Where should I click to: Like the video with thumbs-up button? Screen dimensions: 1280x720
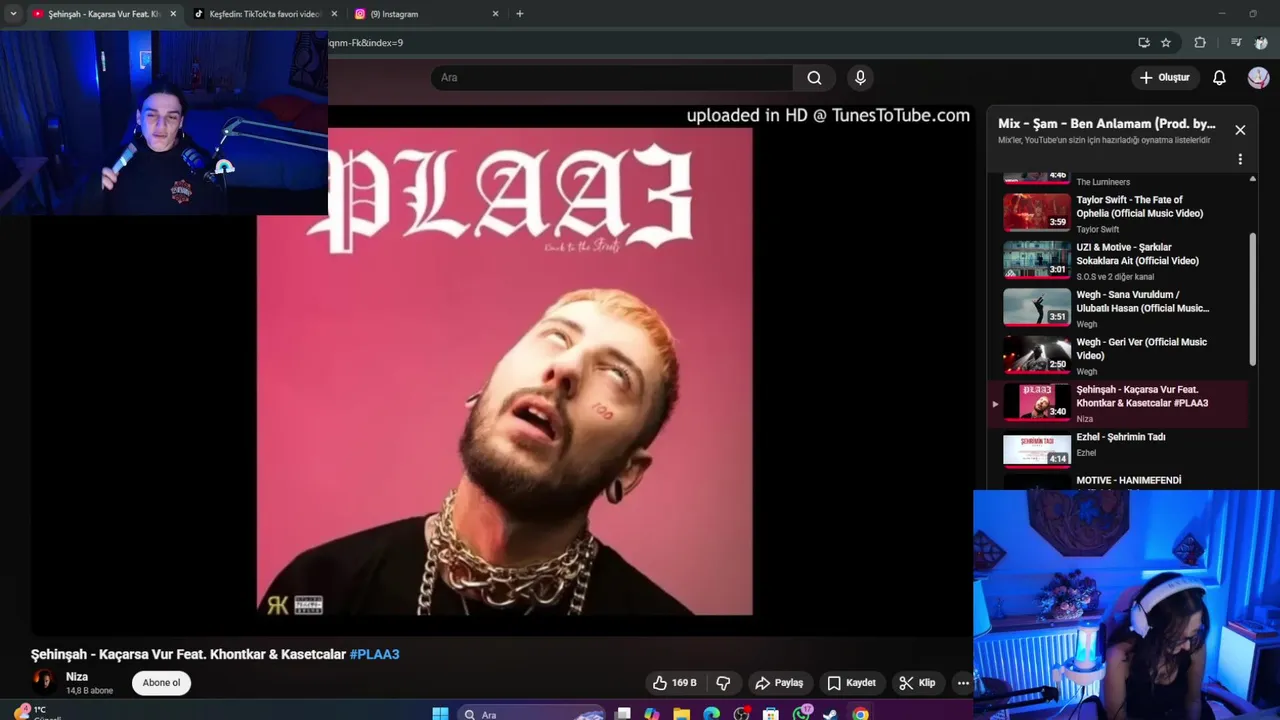pos(675,683)
